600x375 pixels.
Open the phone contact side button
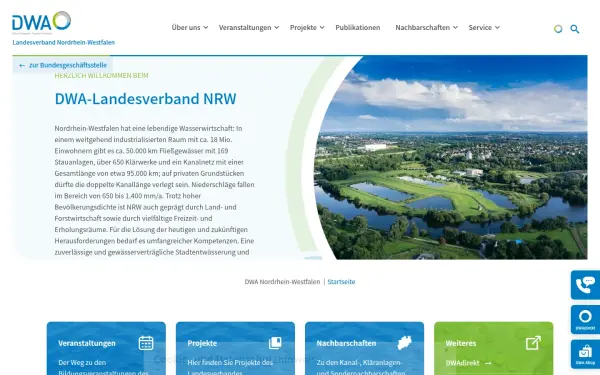[585, 285]
